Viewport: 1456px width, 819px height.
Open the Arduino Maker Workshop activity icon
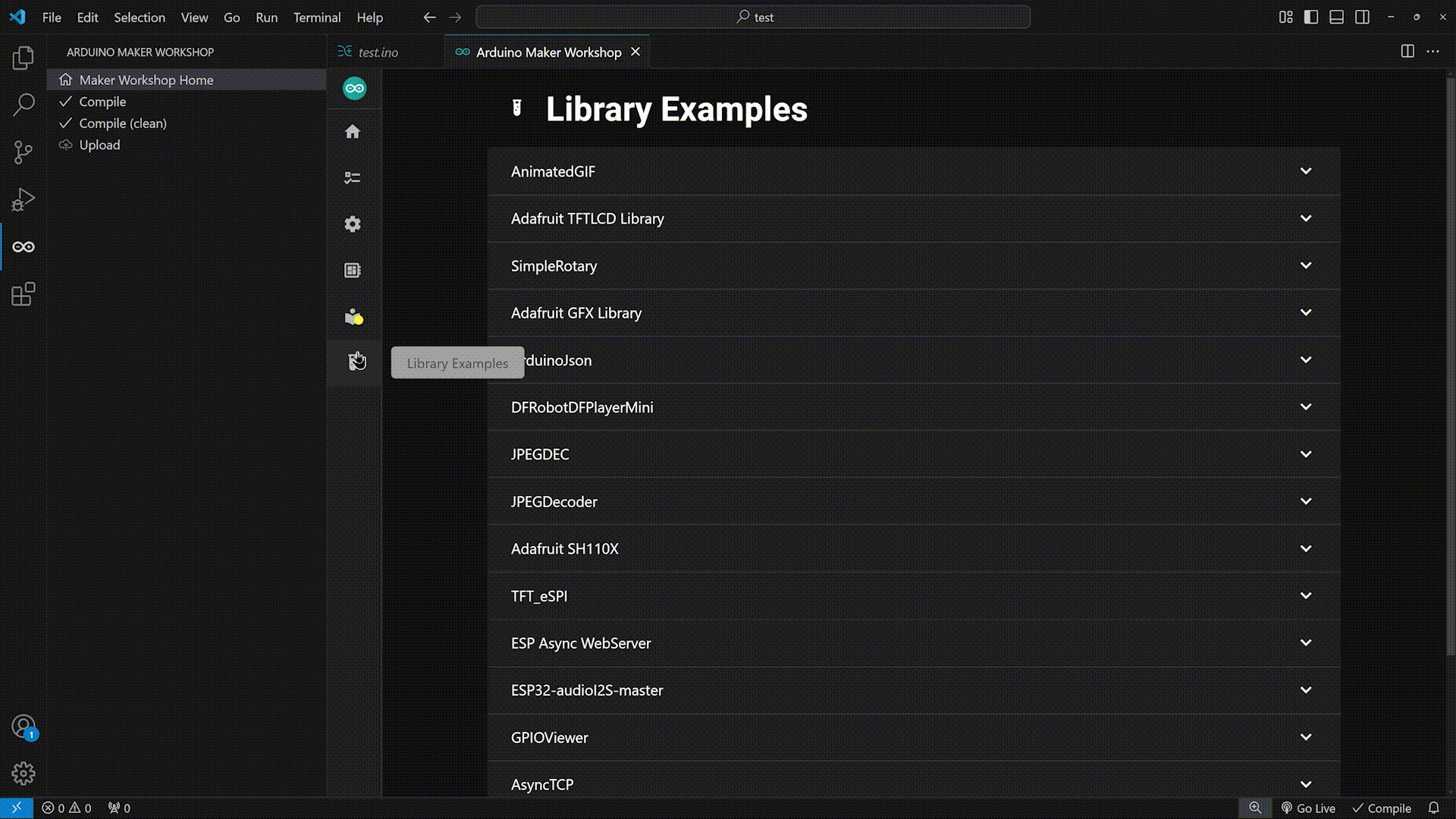click(x=23, y=246)
